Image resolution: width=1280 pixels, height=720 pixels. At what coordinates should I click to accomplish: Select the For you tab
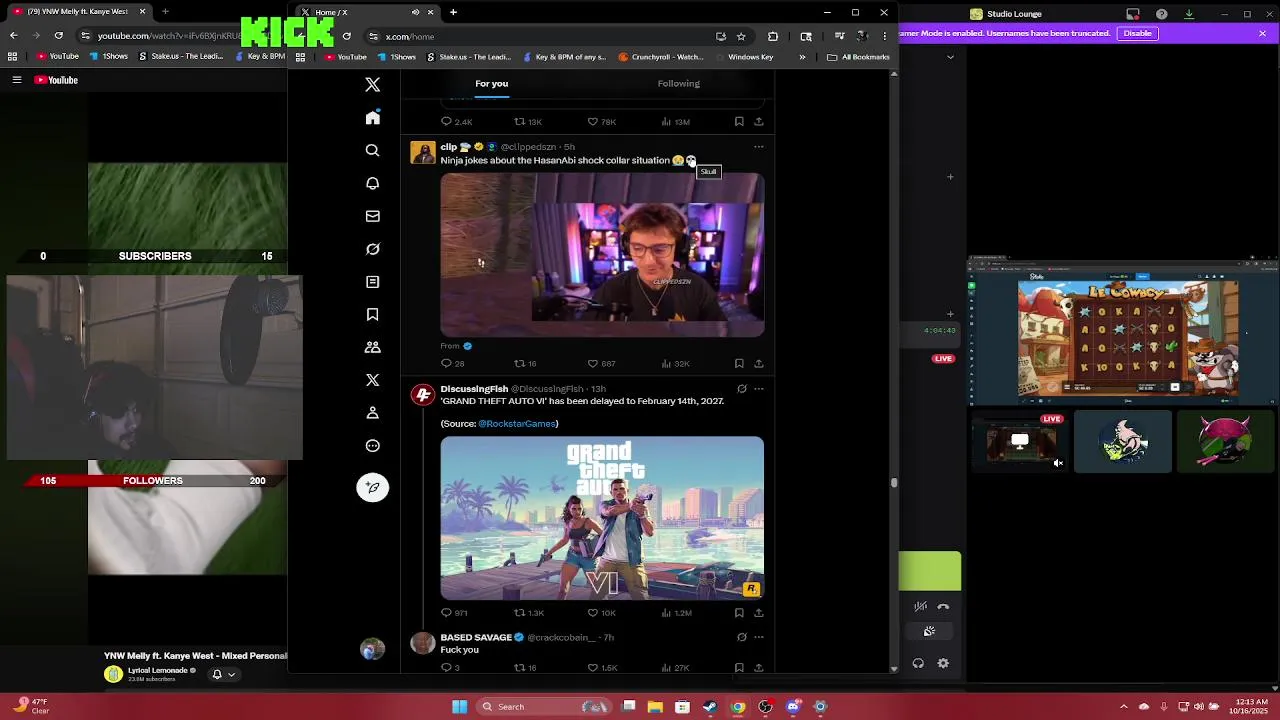click(x=491, y=84)
